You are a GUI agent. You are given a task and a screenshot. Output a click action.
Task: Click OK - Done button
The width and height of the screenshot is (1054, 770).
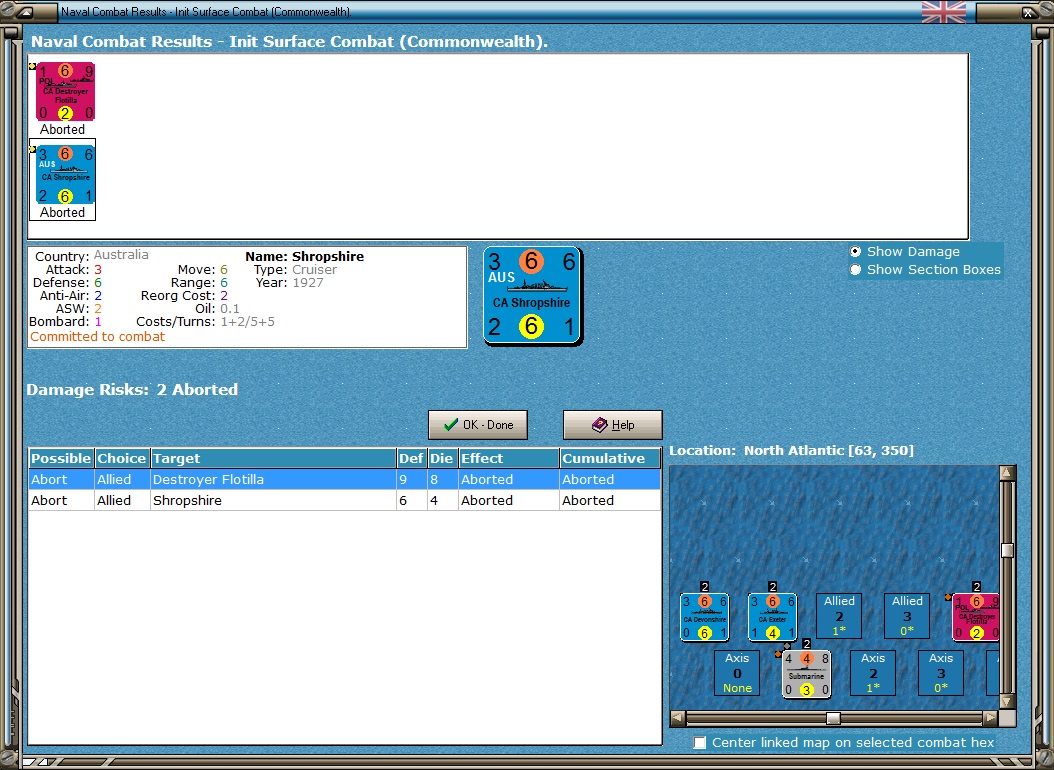[x=478, y=425]
